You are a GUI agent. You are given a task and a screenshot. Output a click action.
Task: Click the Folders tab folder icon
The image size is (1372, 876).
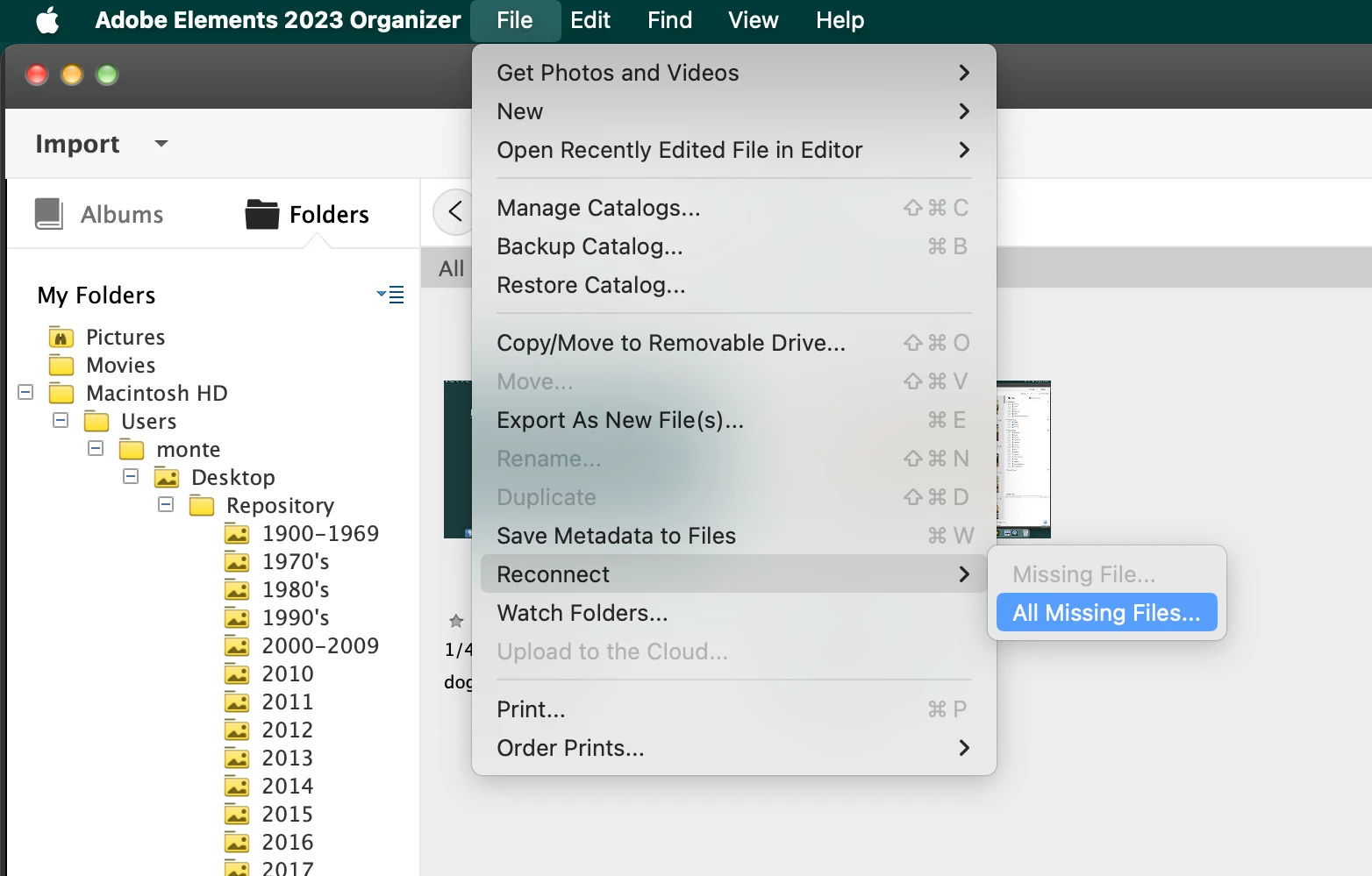[262, 214]
